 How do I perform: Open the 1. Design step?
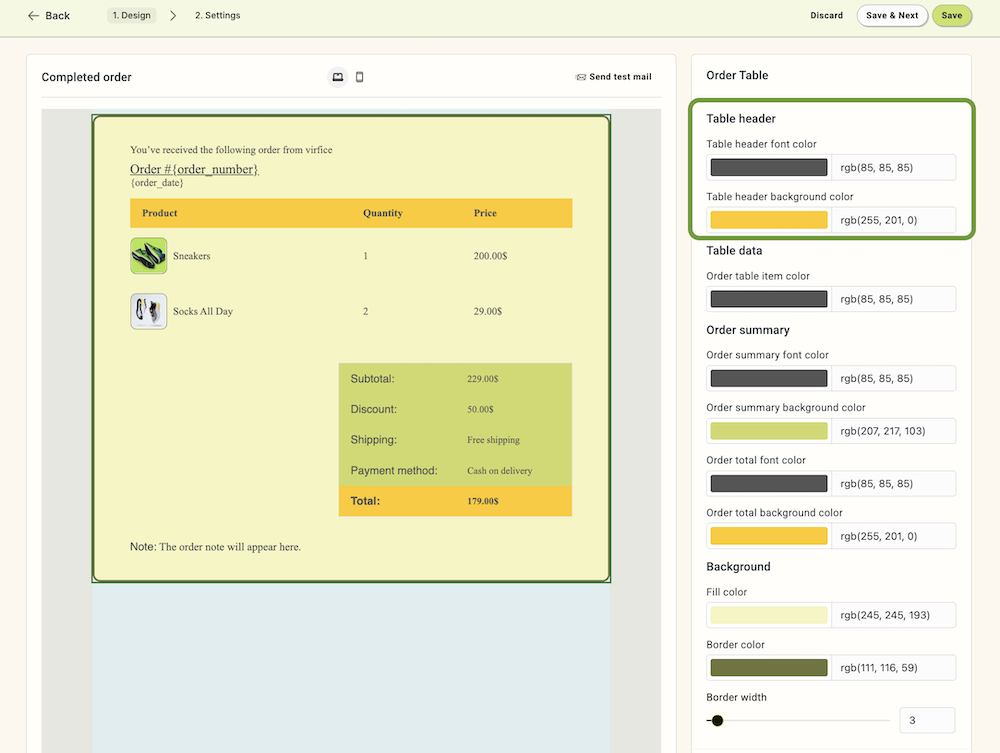(x=131, y=15)
